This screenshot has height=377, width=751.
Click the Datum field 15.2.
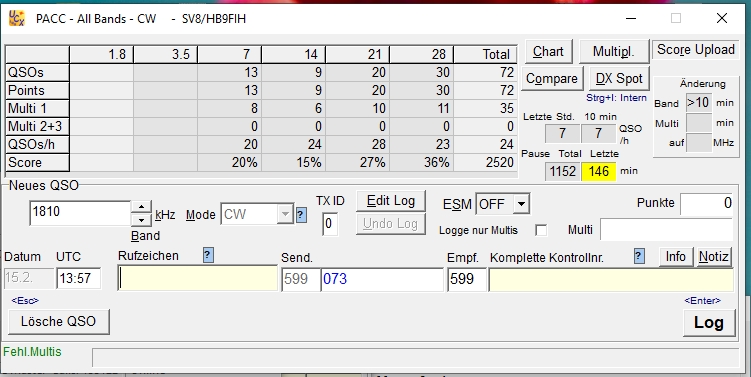pyautogui.click(x=29, y=279)
